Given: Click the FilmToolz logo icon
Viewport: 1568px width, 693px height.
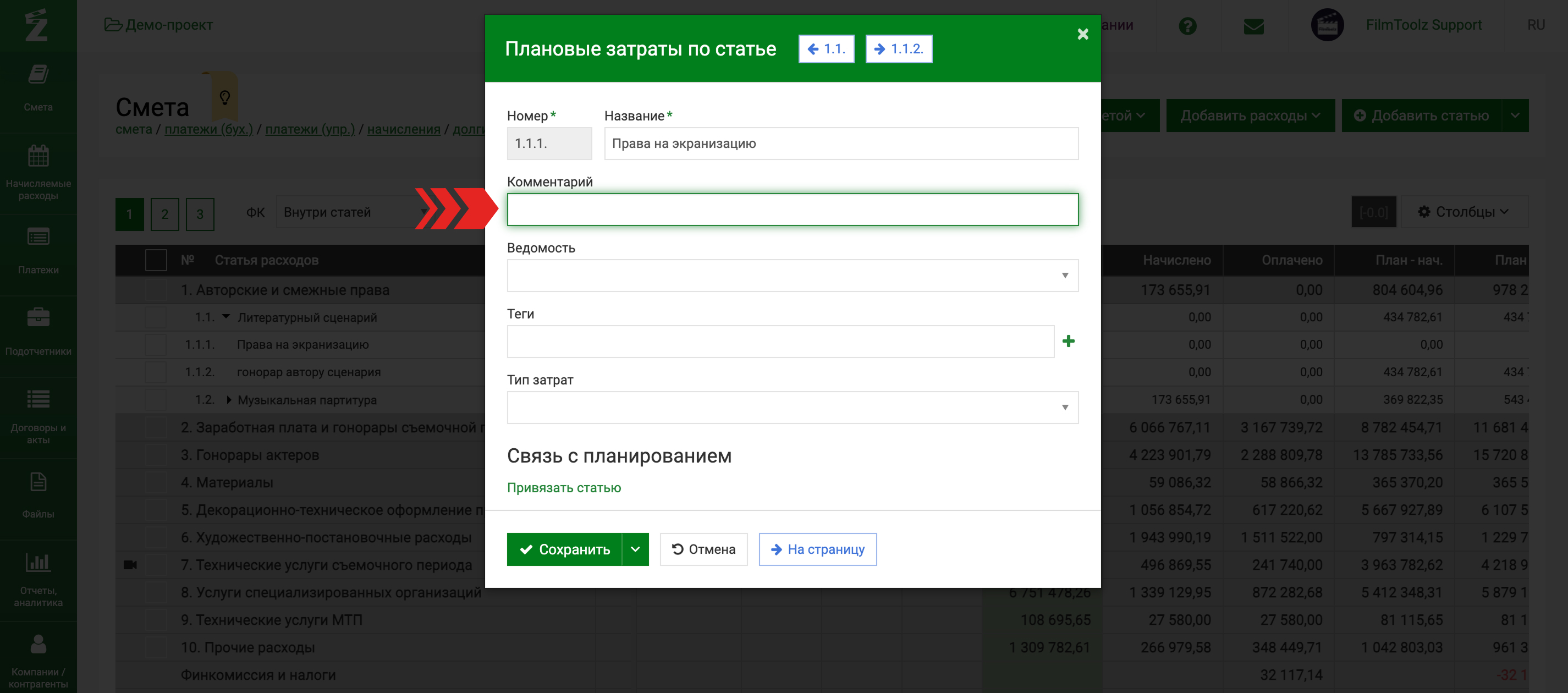Looking at the screenshot, I should coord(36,25).
